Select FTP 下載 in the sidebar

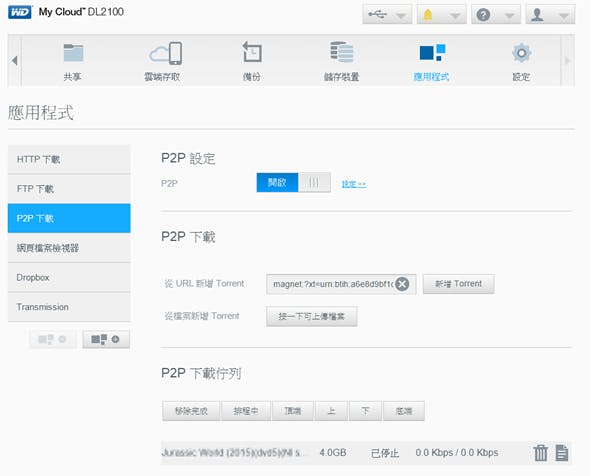69,189
